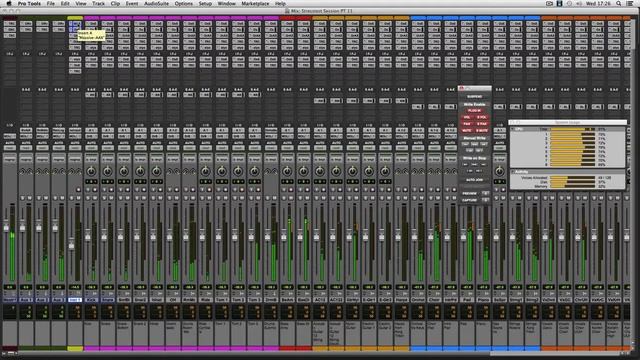Open the input selector on Tom 2 track

(238, 131)
